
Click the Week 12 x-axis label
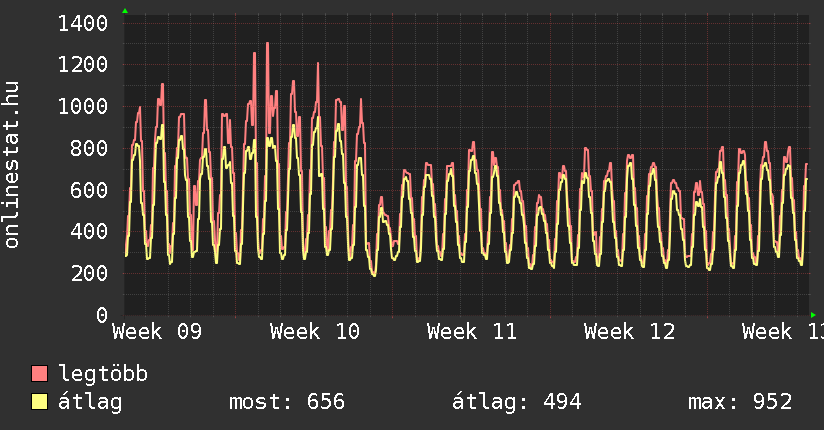629,331
